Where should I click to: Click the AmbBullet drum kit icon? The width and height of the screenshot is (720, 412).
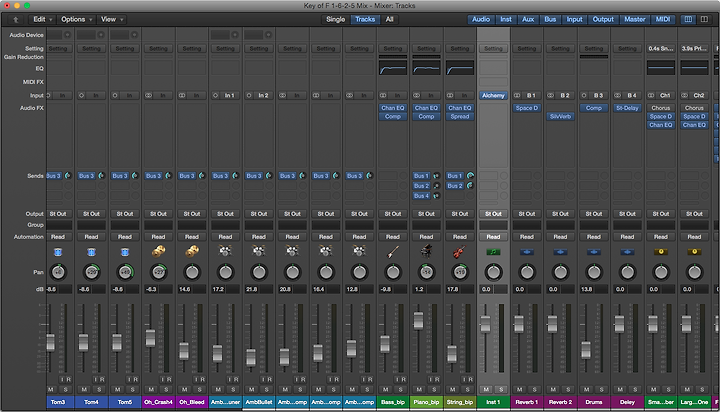(259, 251)
